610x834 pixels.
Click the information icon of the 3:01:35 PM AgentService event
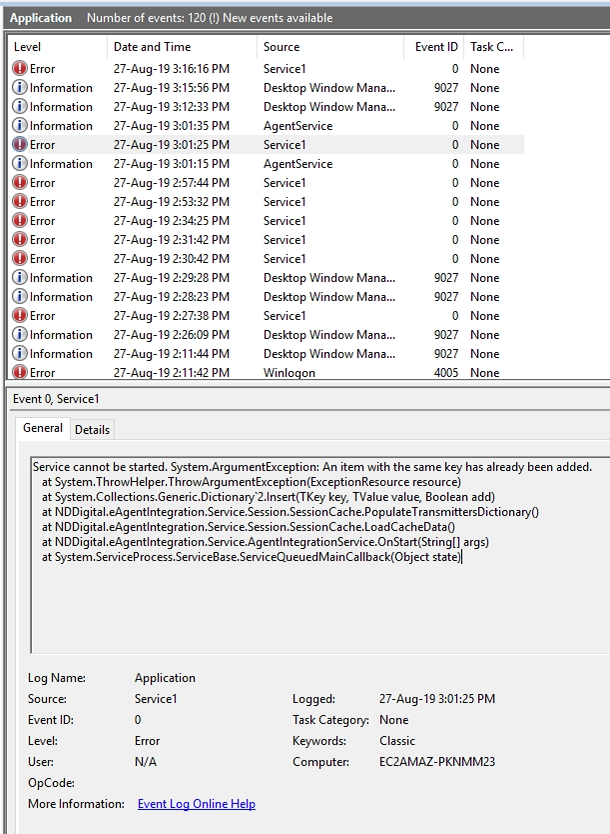click(x=20, y=126)
